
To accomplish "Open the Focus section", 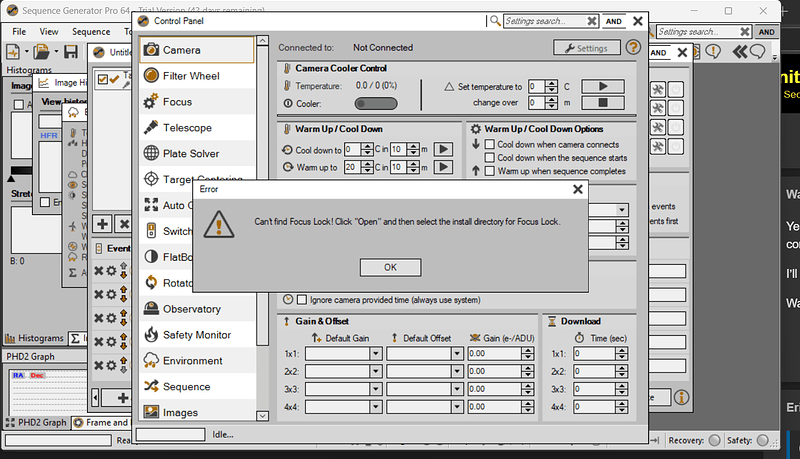I will [x=197, y=102].
